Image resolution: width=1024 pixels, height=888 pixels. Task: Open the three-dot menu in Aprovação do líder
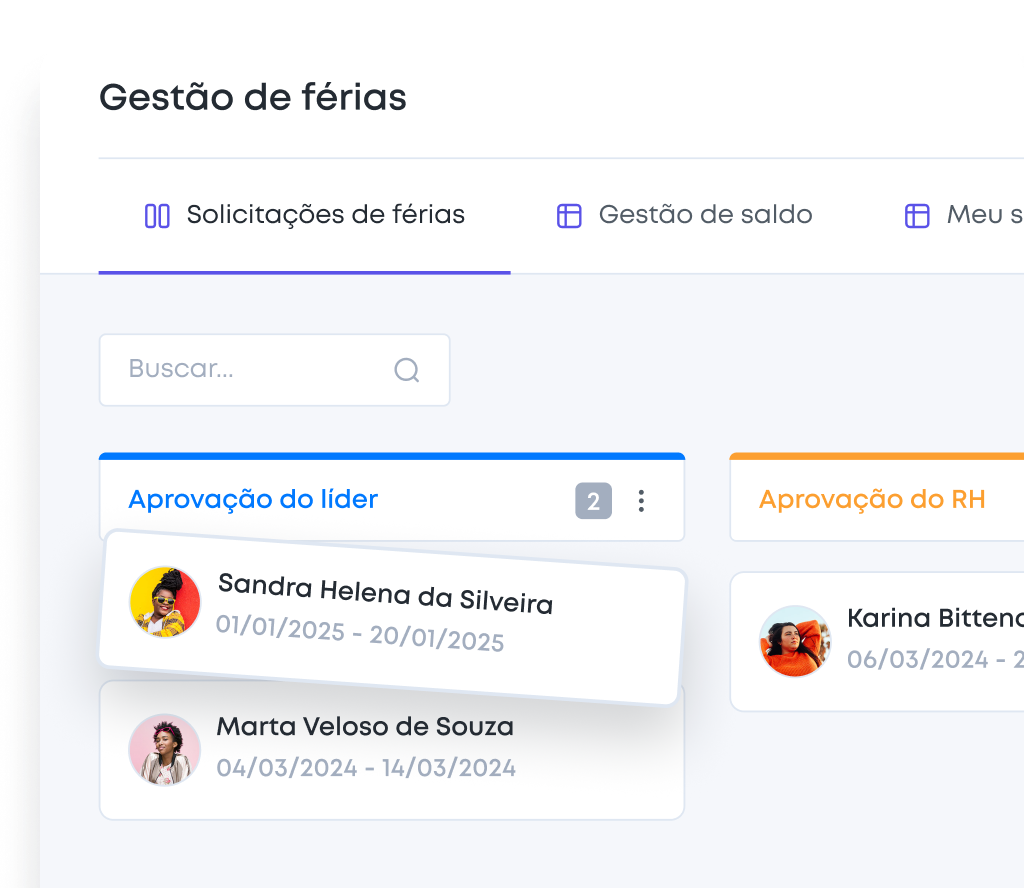pyautogui.click(x=641, y=501)
